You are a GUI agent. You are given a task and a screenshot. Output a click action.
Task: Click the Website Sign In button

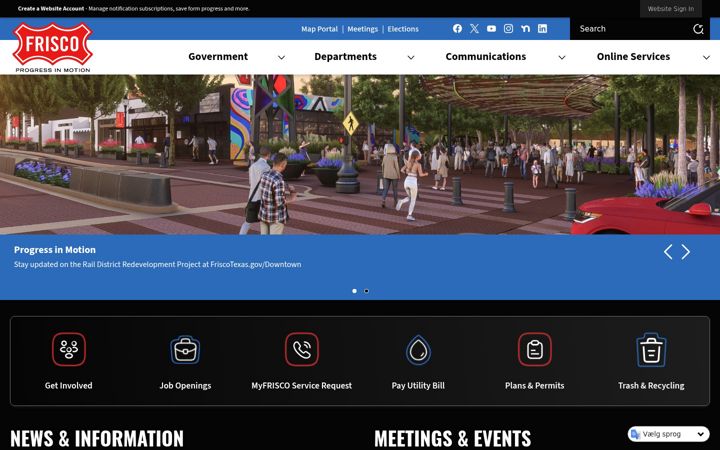(x=671, y=9)
